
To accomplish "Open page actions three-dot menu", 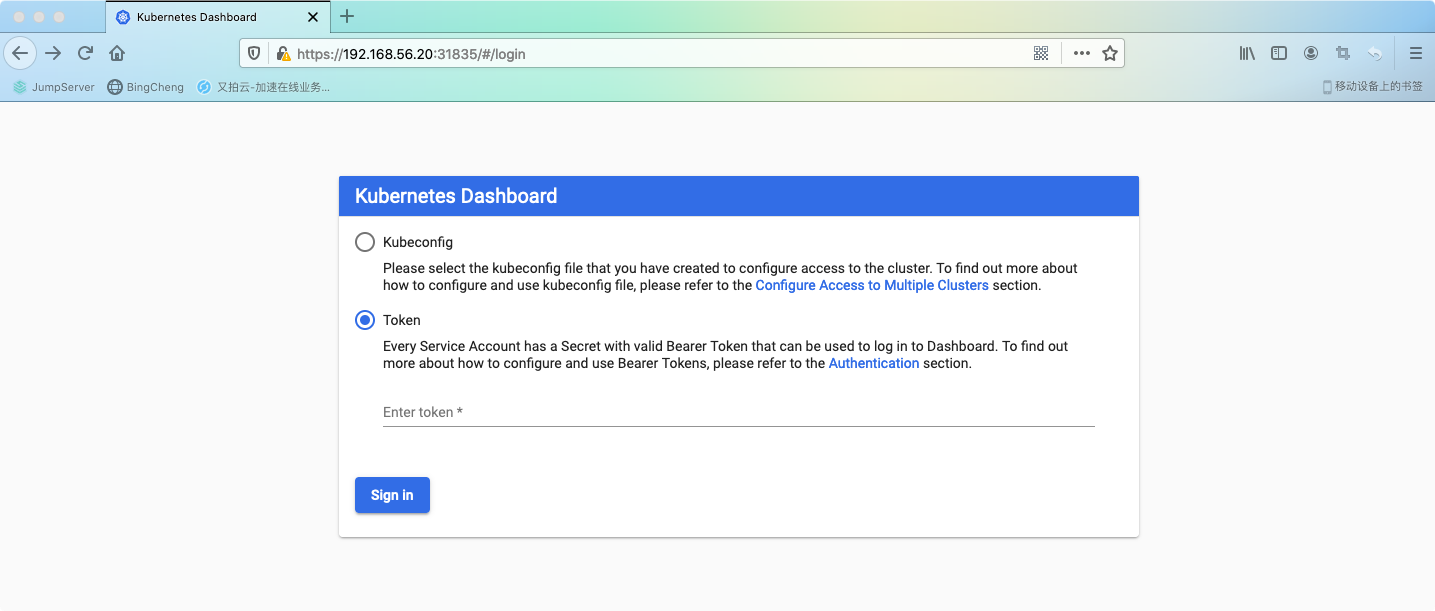I will coord(1082,54).
